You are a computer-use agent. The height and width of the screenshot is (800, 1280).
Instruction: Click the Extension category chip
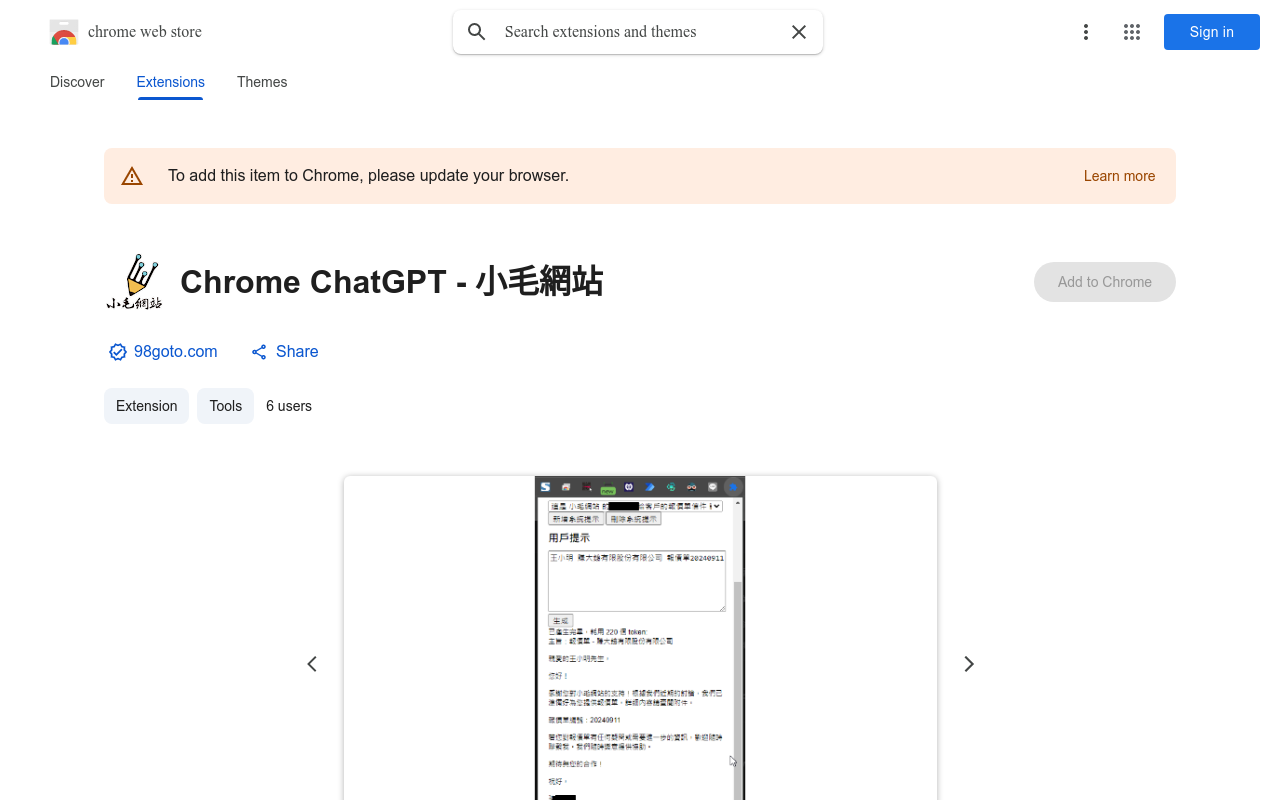point(146,406)
